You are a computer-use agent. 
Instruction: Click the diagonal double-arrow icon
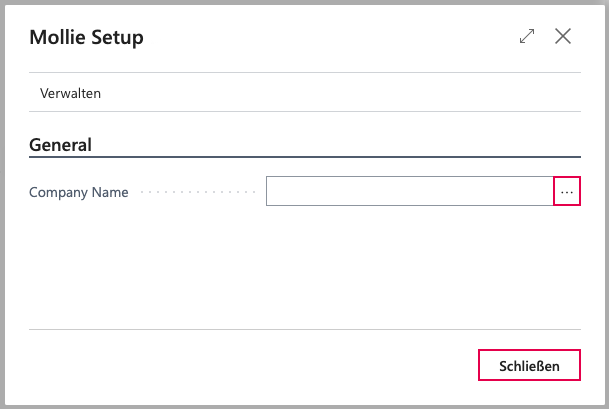(x=527, y=36)
